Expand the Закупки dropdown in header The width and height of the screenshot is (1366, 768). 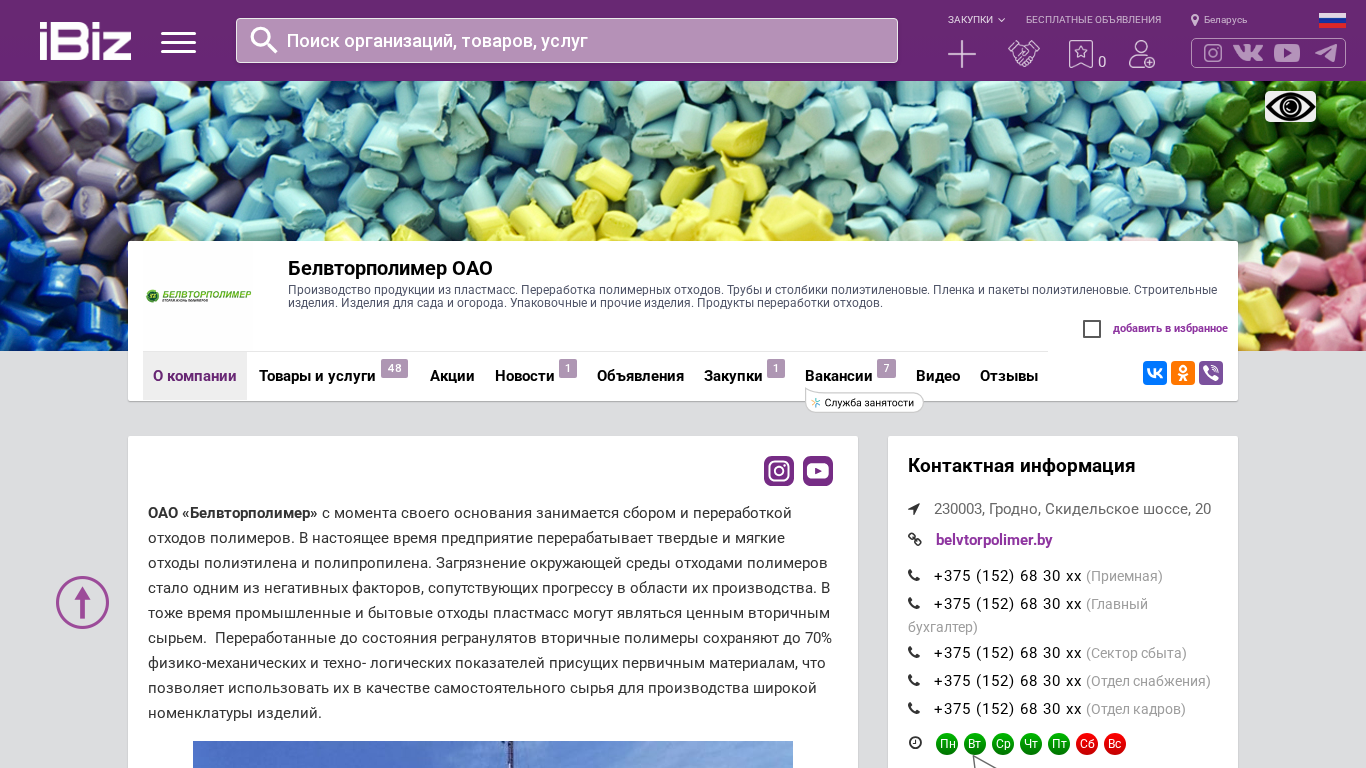tap(976, 20)
